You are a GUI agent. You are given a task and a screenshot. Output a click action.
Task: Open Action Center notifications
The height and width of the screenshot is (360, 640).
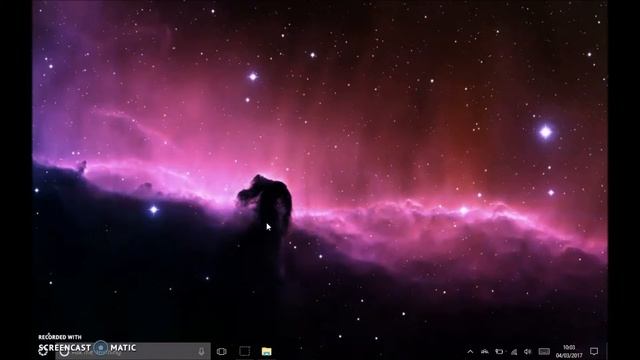[x=594, y=351]
